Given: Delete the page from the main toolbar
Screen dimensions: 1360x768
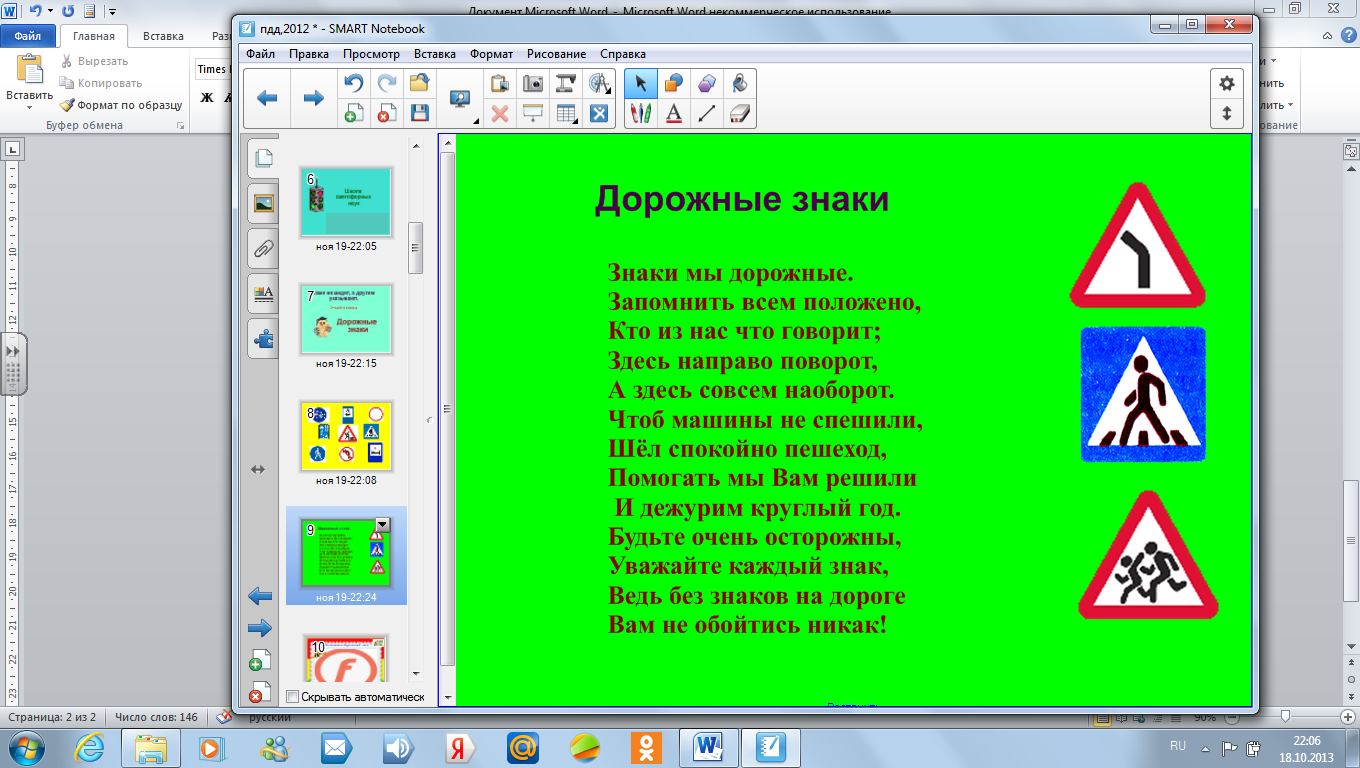Looking at the screenshot, I should point(385,113).
